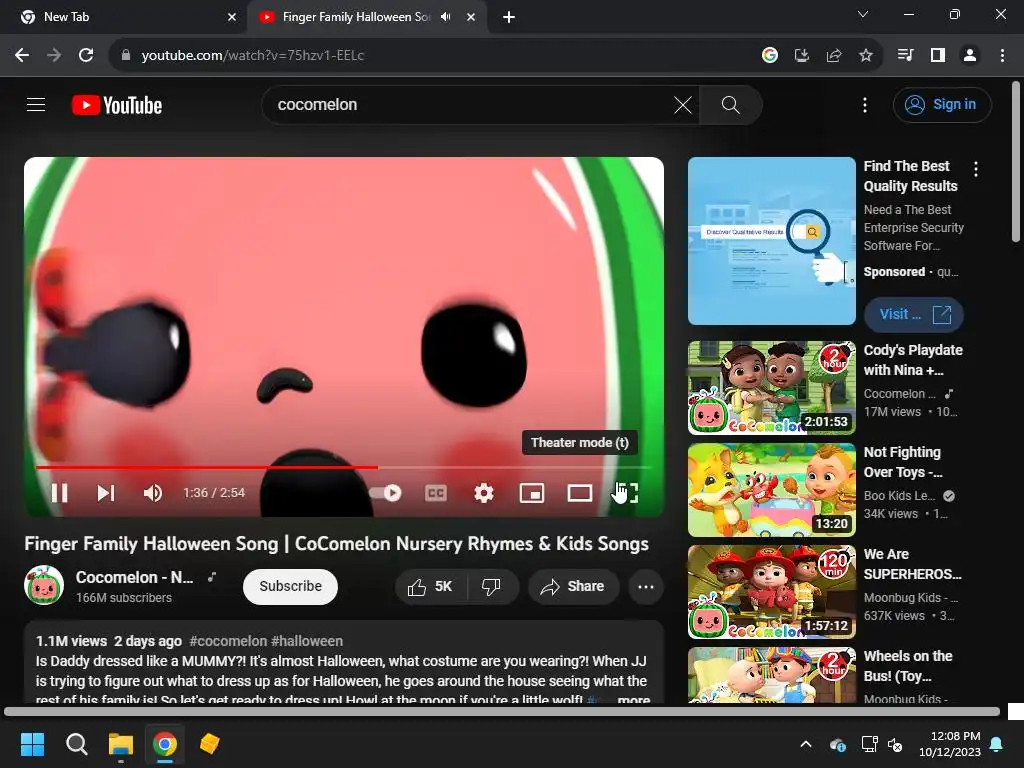Open the sponsored ad thumbnail

pos(771,240)
